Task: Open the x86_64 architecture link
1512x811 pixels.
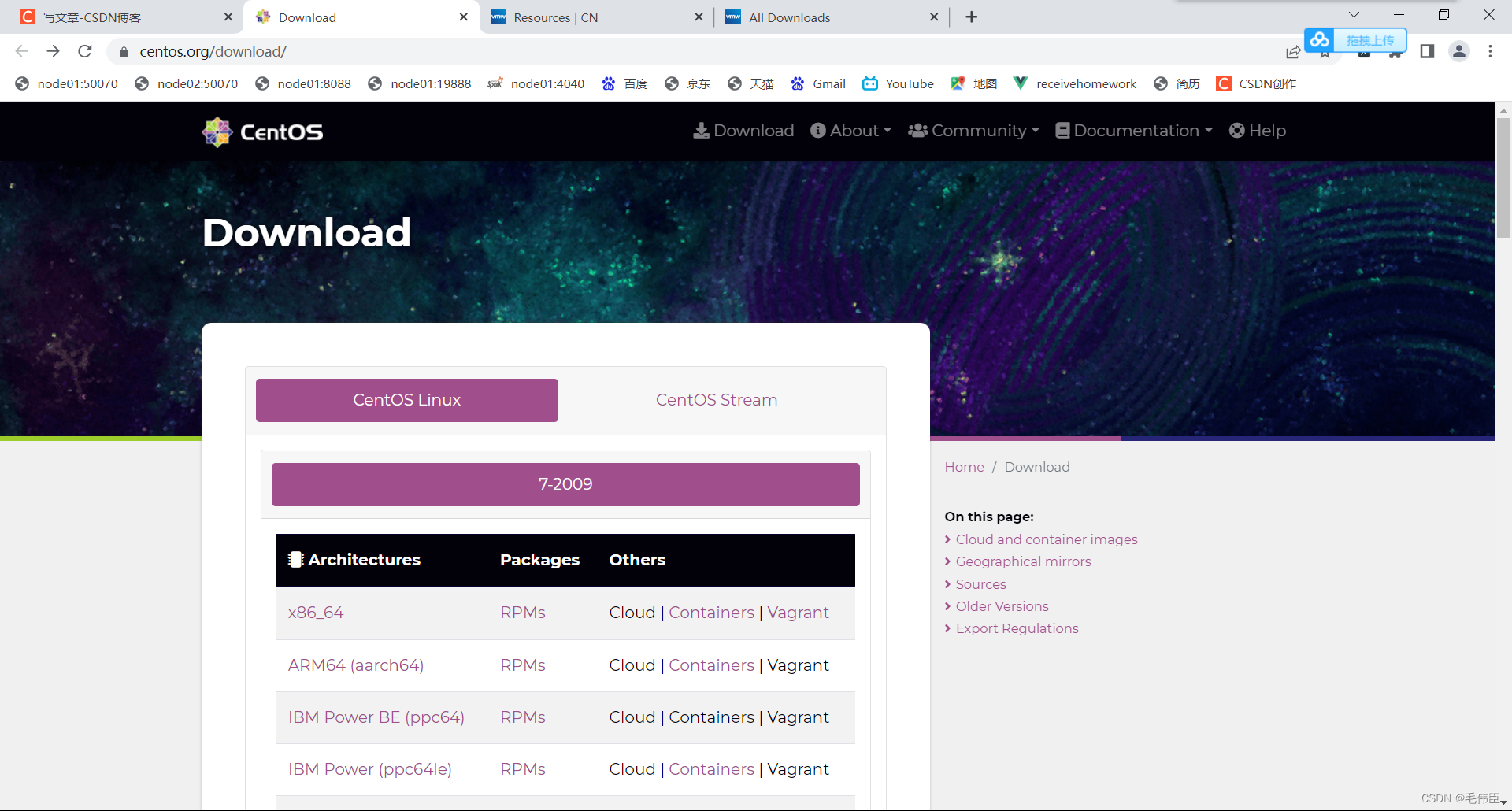Action: coord(316,613)
